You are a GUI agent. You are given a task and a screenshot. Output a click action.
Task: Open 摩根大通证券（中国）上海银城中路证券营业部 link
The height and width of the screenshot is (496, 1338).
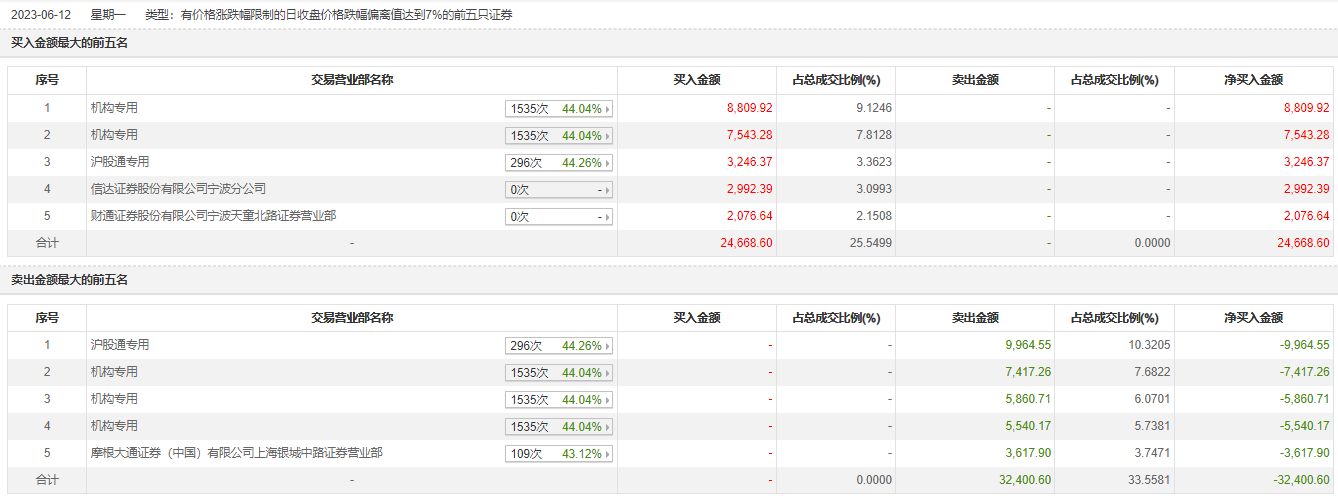236,453
